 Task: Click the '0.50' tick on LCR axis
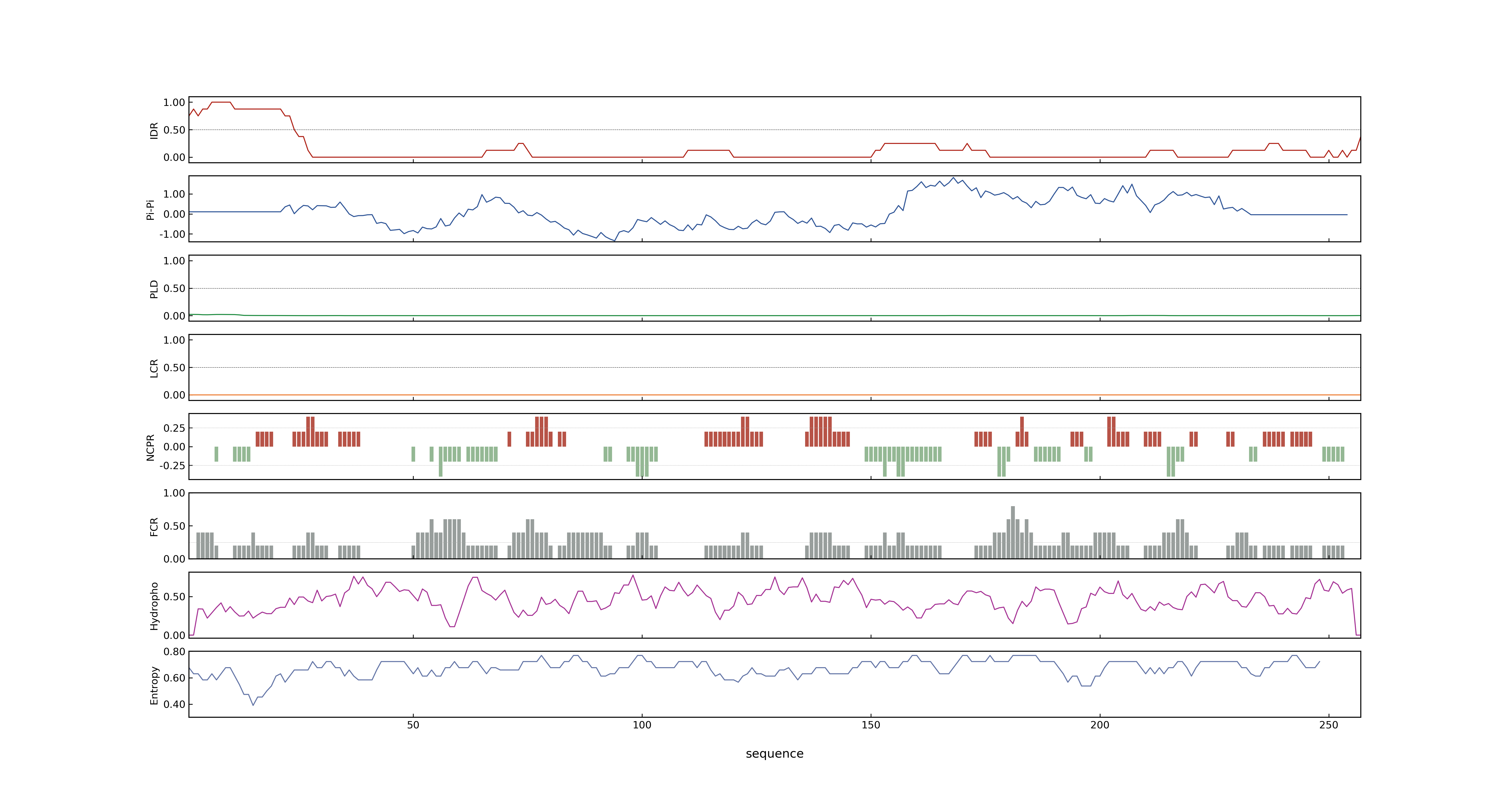(x=174, y=368)
